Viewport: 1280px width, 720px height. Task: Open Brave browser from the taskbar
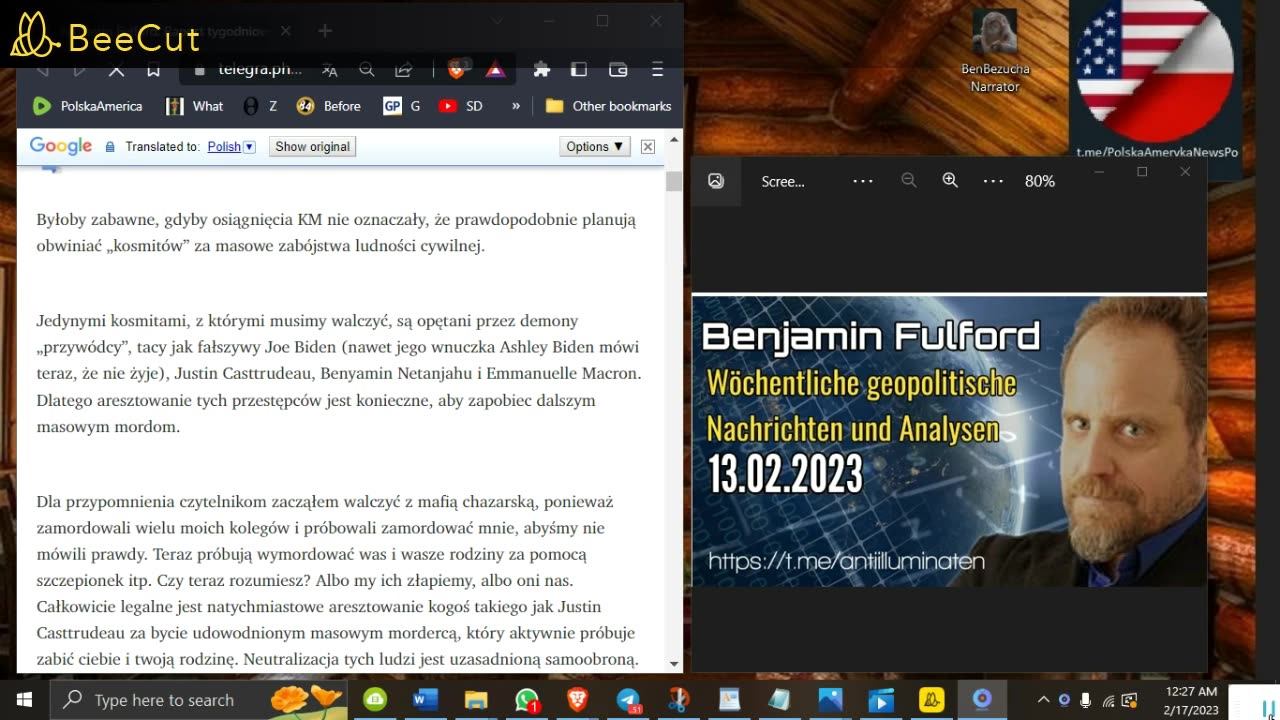(578, 700)
